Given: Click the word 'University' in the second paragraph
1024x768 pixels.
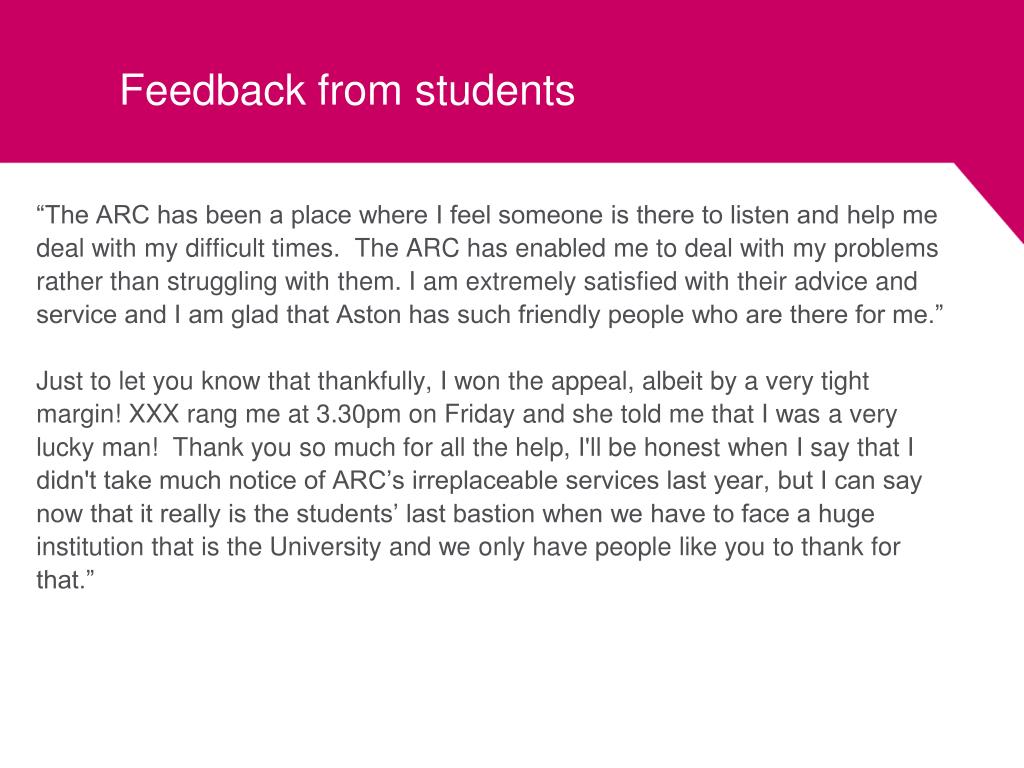Looking at the screenshot, I should (x=325, y=547).
